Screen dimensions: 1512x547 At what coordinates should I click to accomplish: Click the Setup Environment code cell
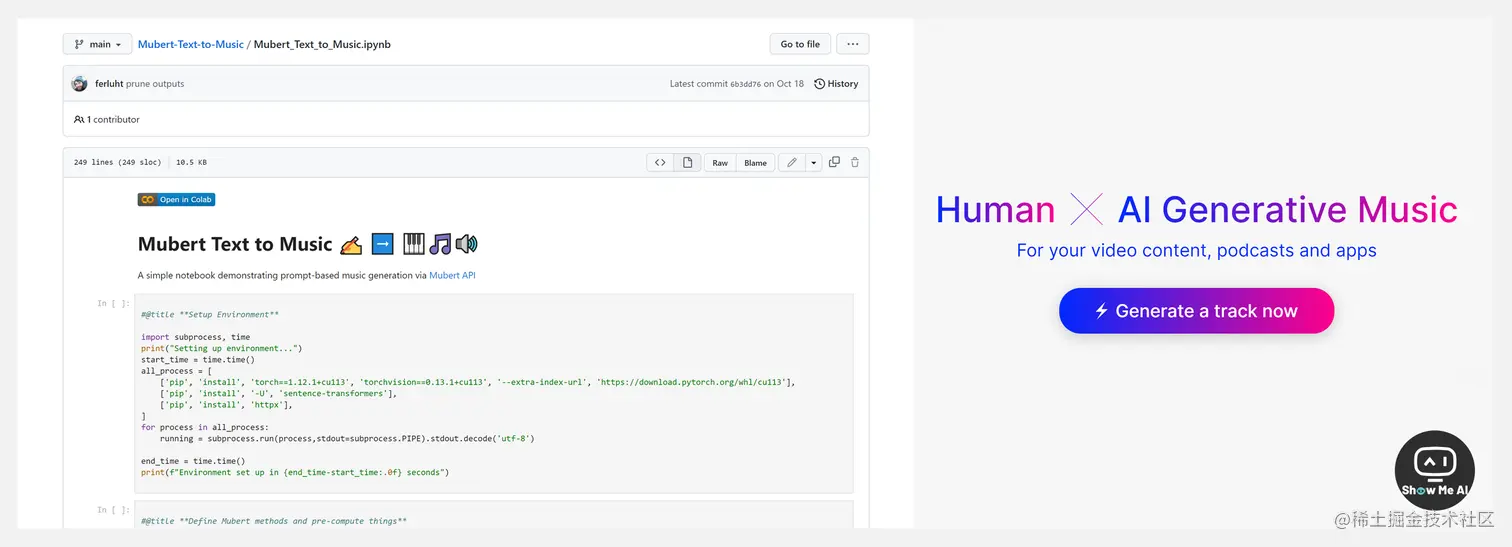tap(494, 393)
